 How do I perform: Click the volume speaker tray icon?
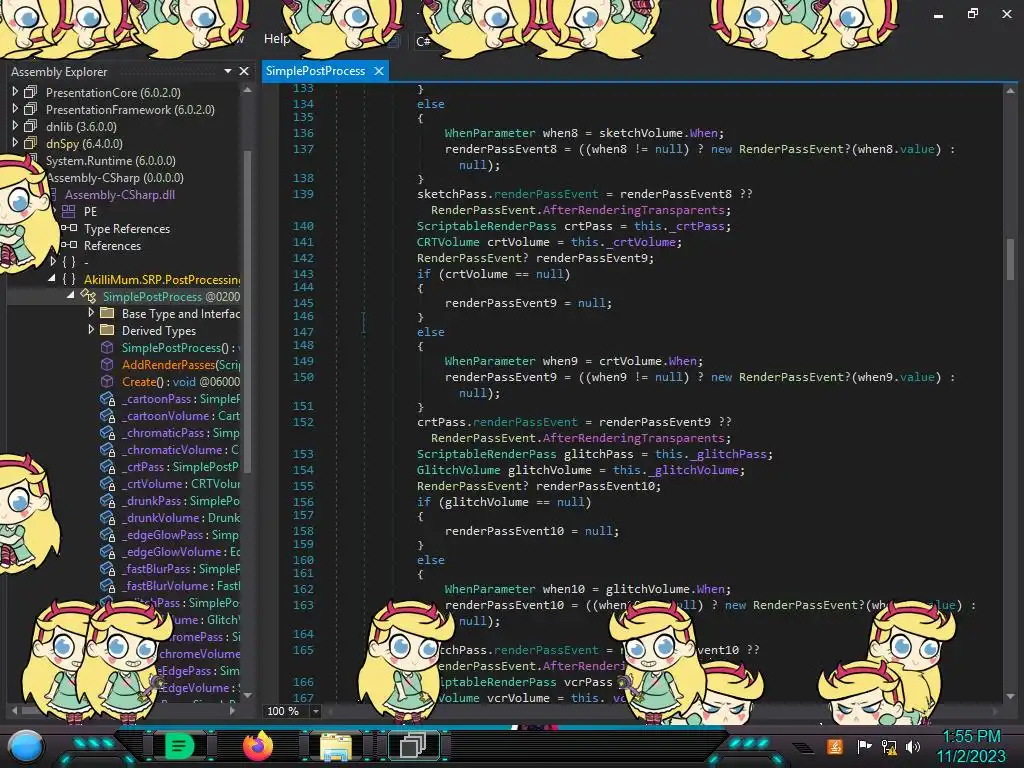[x=913, y=746]
